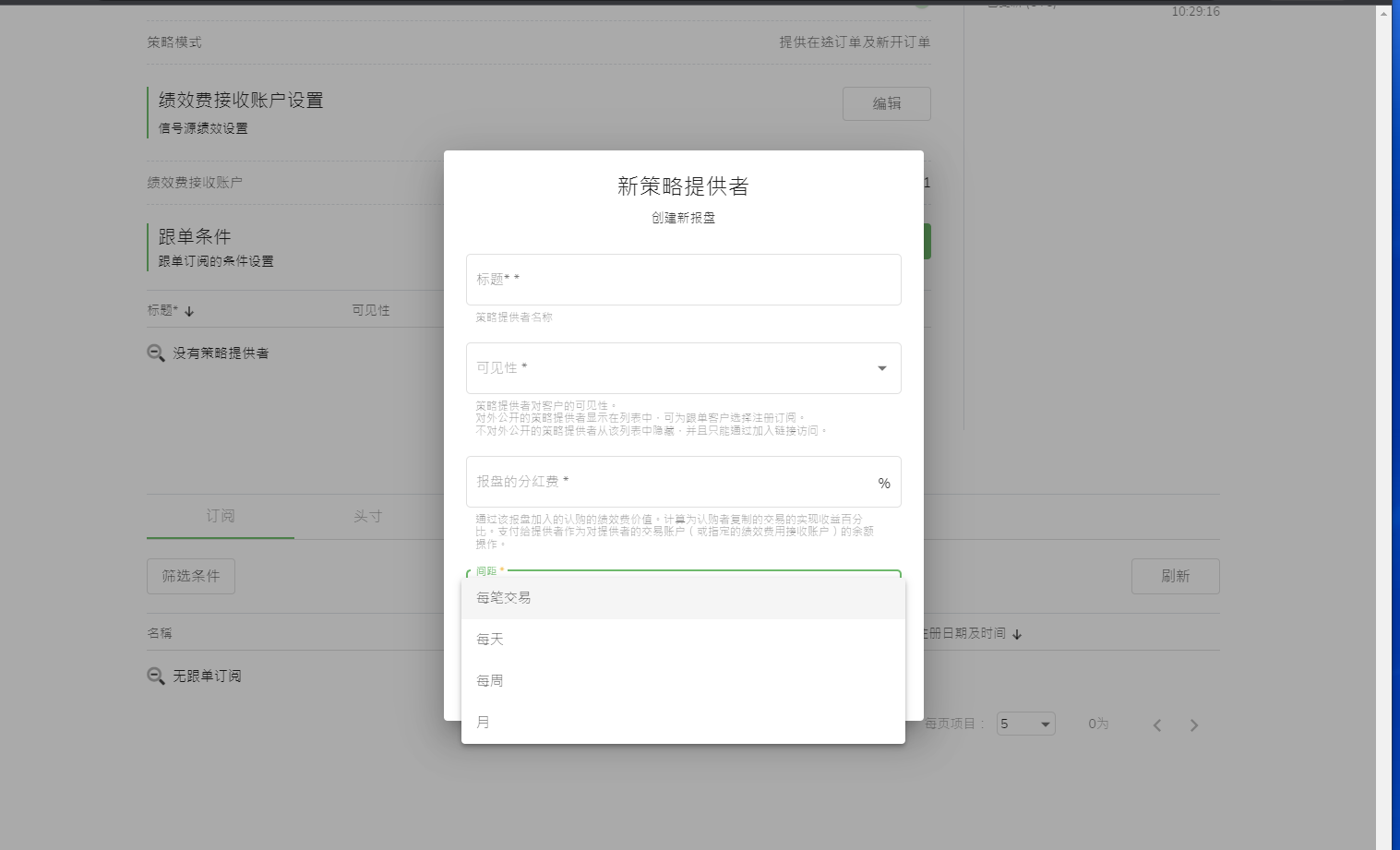The image size is (1400, 850).
Task: Click the 可见性 column header
Action: pyautogui.click(x=371, y=310)
